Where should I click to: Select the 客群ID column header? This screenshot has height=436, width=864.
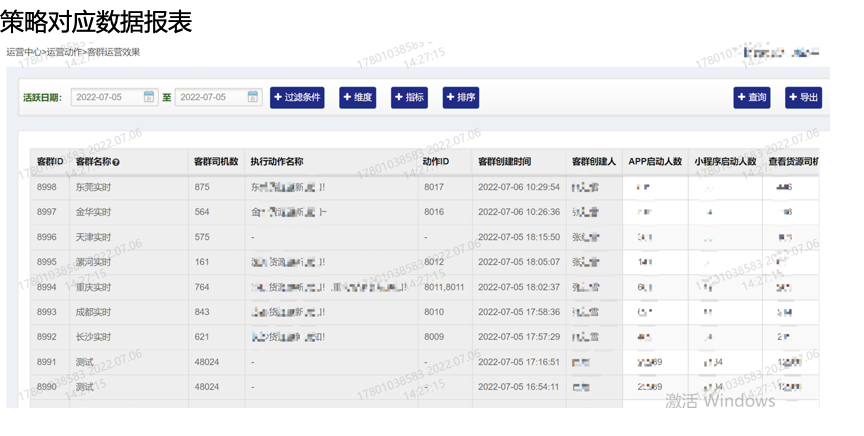50,162
